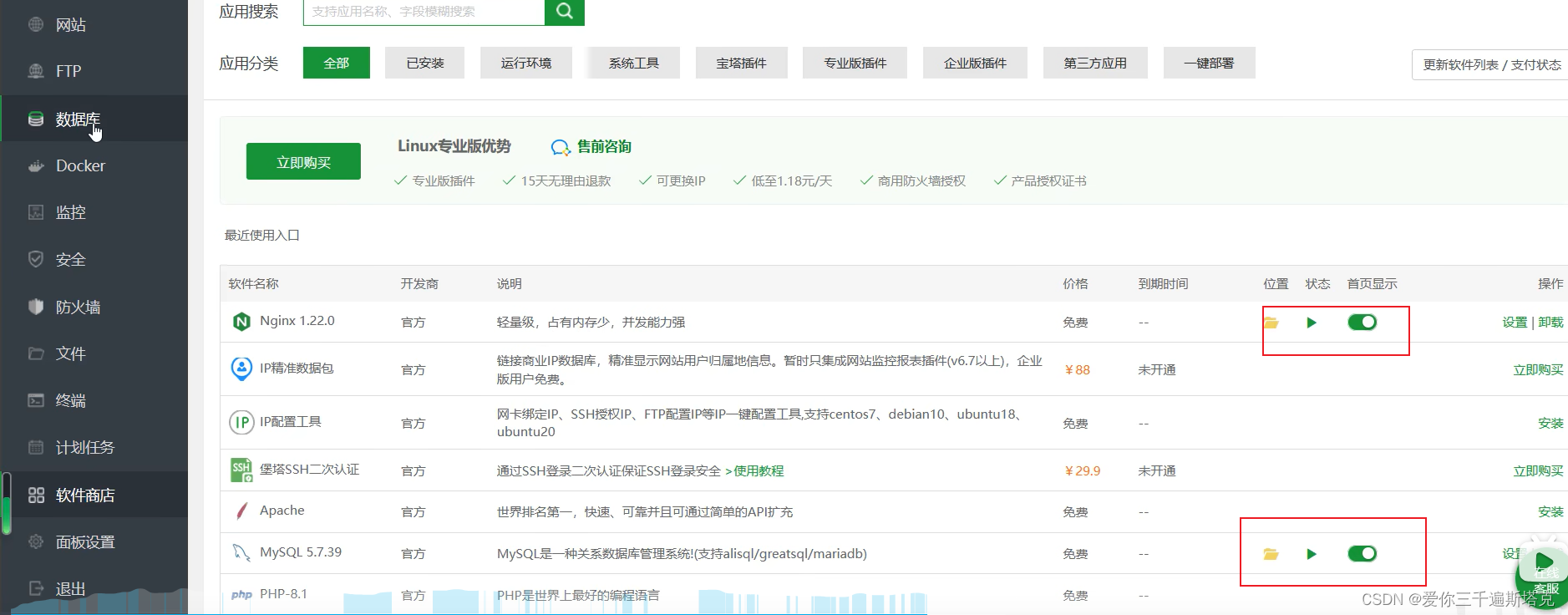
Task: Select the 已安装 category tab
Action: click(x=424, y=63)
